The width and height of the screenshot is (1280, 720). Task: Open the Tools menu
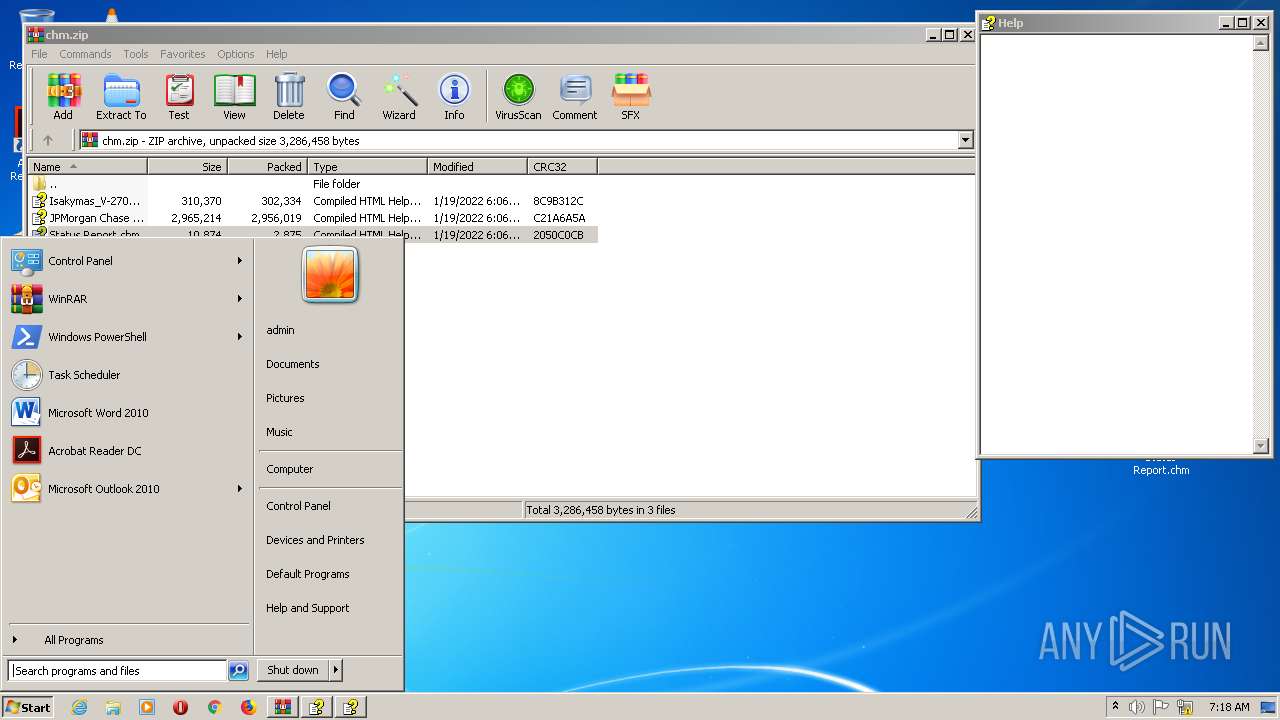(136, 54)
